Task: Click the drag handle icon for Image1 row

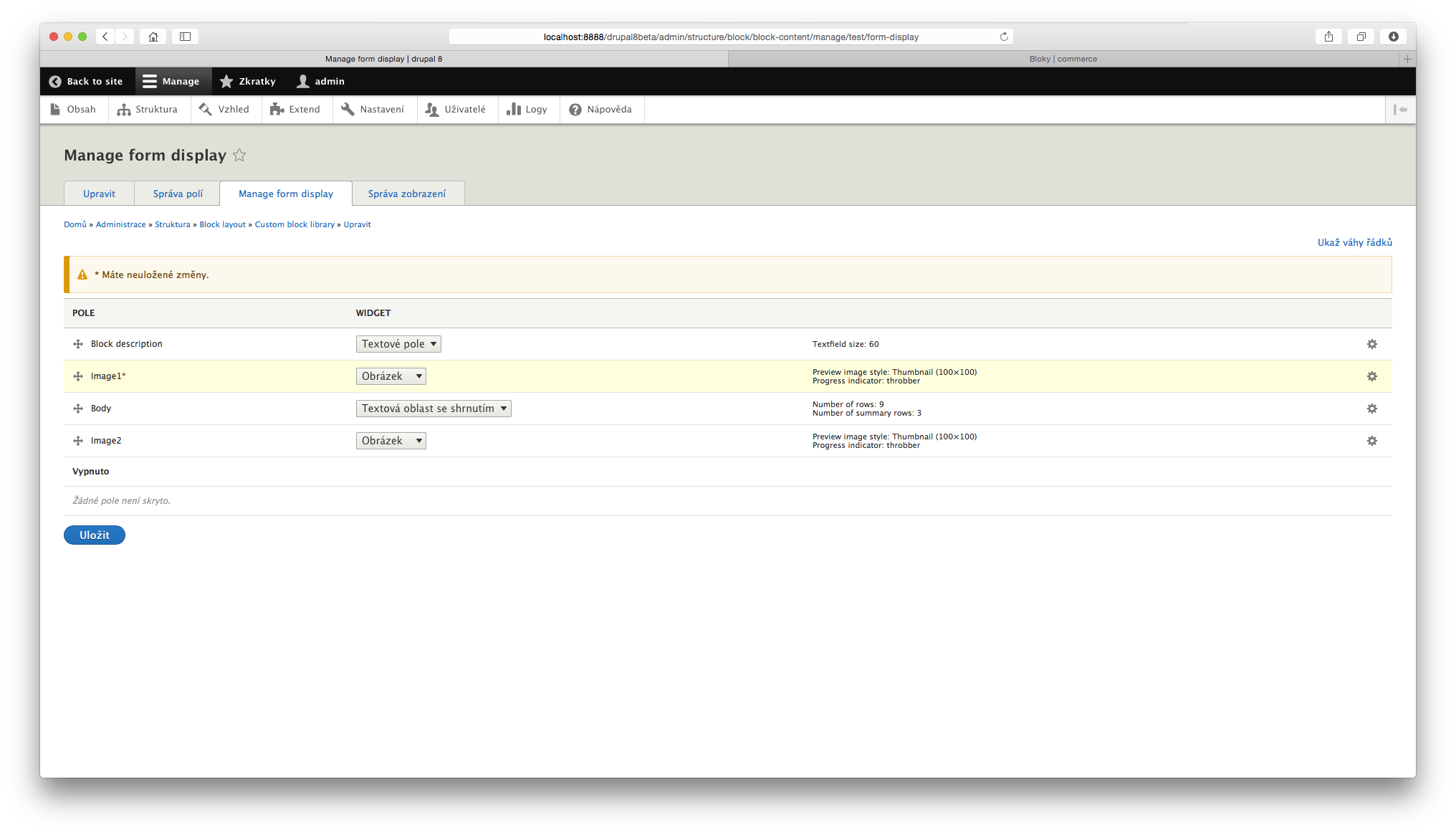Action: [78, 376]
